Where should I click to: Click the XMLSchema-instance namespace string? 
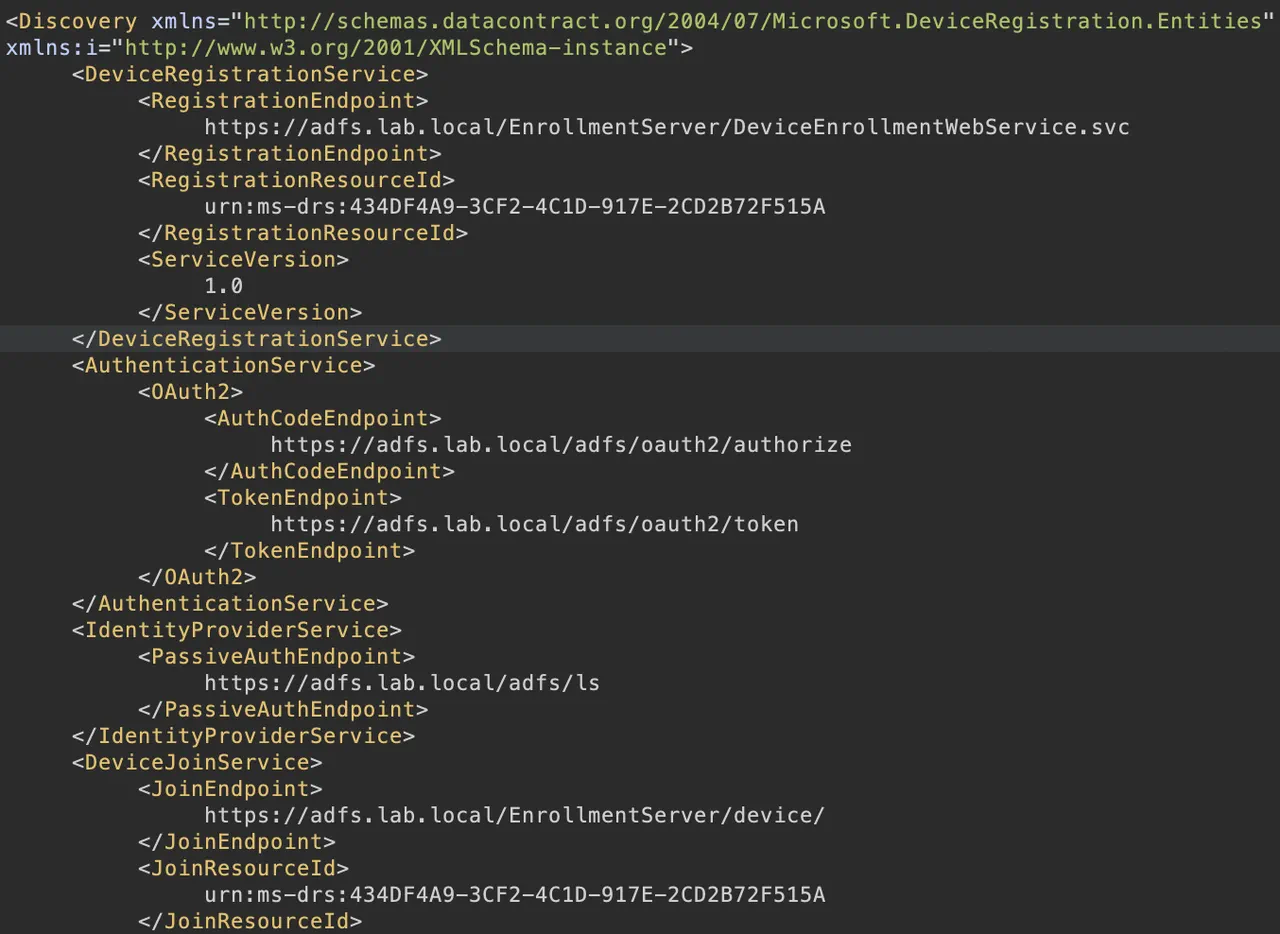(x=395, y=47)
